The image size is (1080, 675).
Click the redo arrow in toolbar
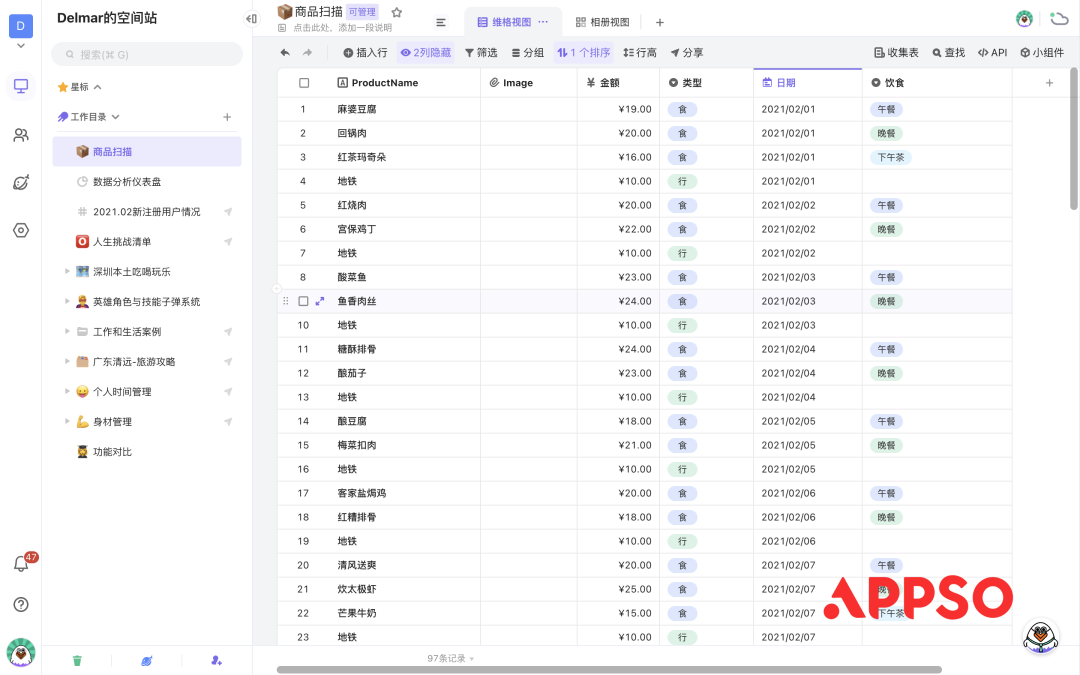coord(307,52)
